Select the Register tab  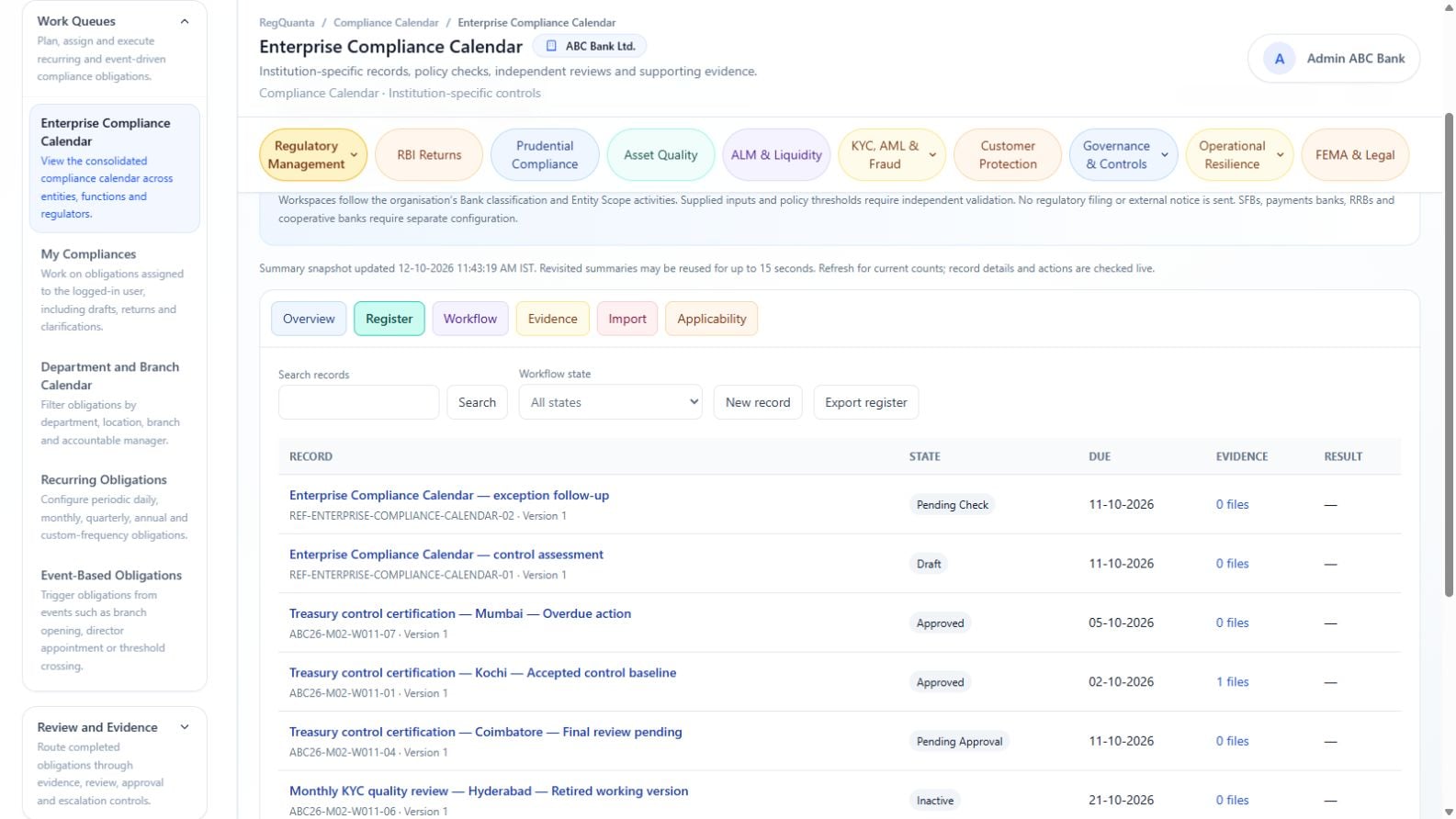click(389, 319)
